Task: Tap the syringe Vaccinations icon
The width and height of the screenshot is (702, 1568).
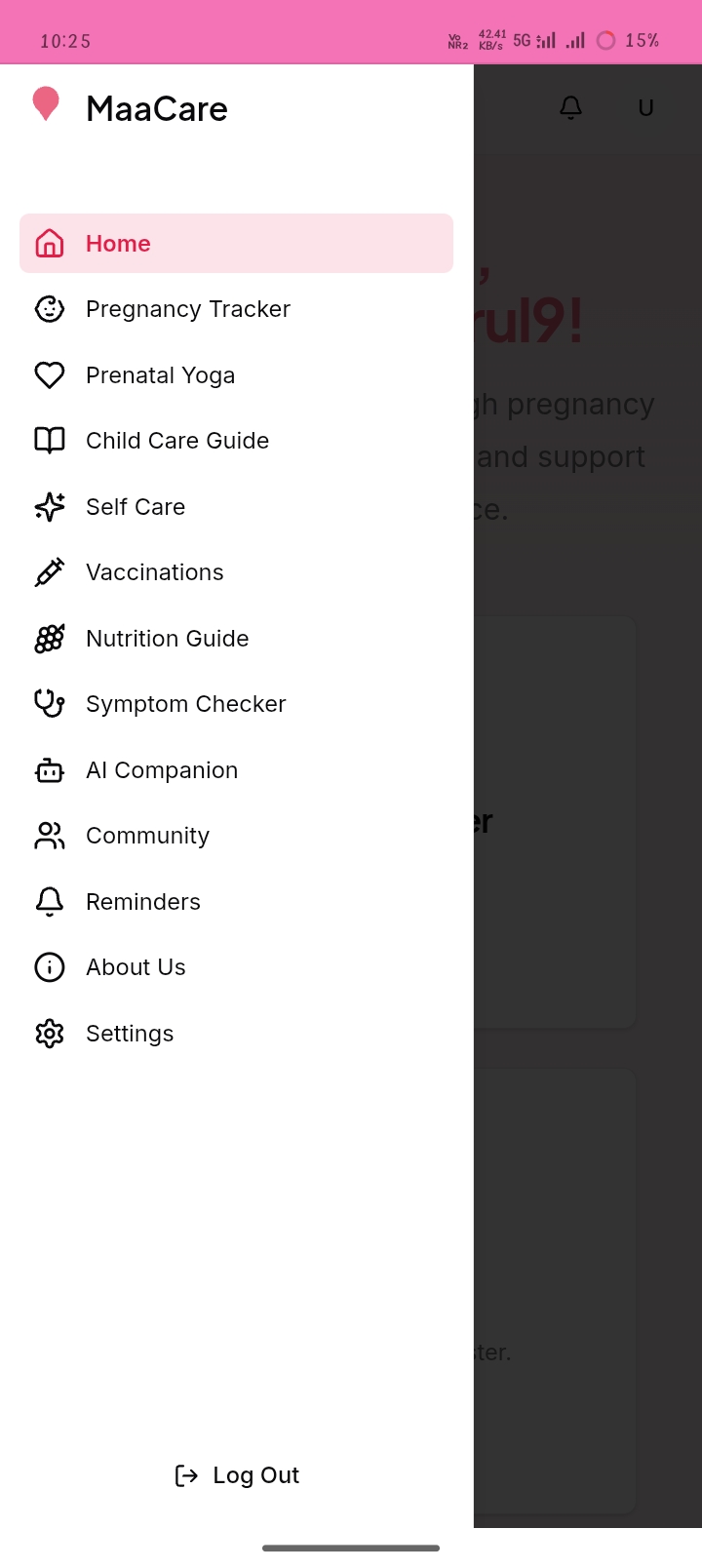Action: tap(50, 572)
